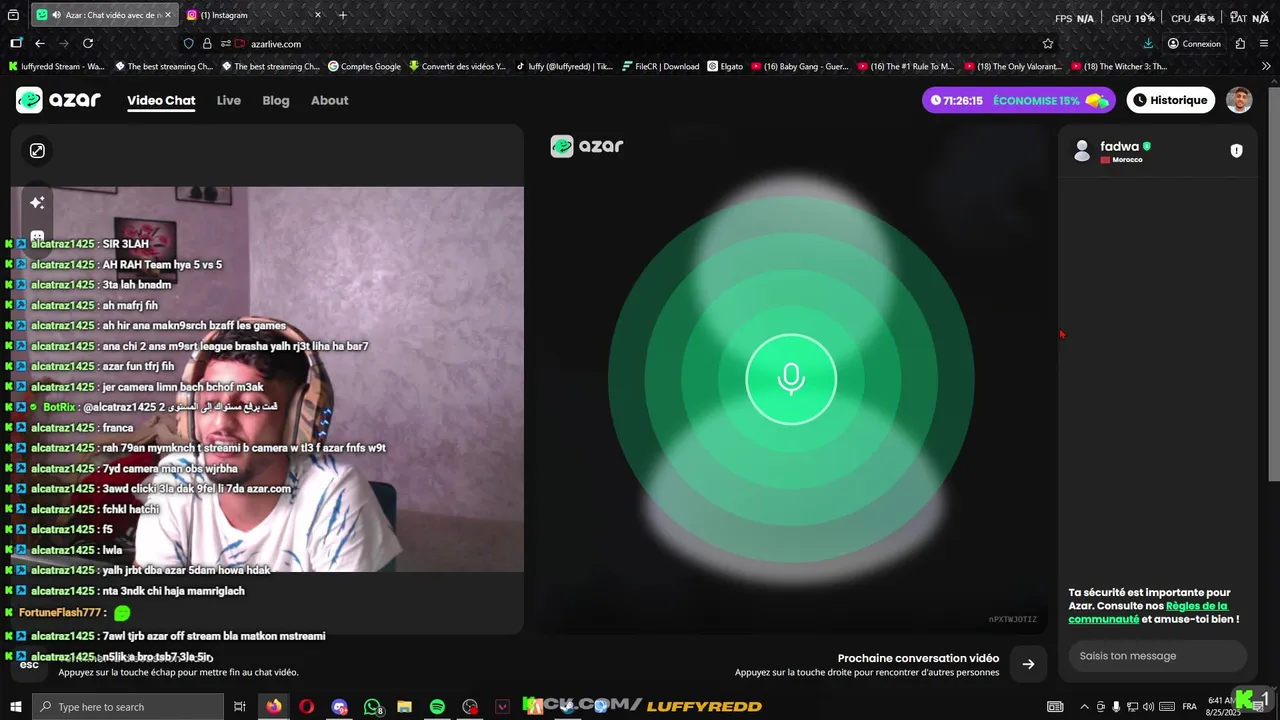Open the volume icon in system tray
The width and height of the screenshot is (1280, 720).
click(x=1148, y=707)
